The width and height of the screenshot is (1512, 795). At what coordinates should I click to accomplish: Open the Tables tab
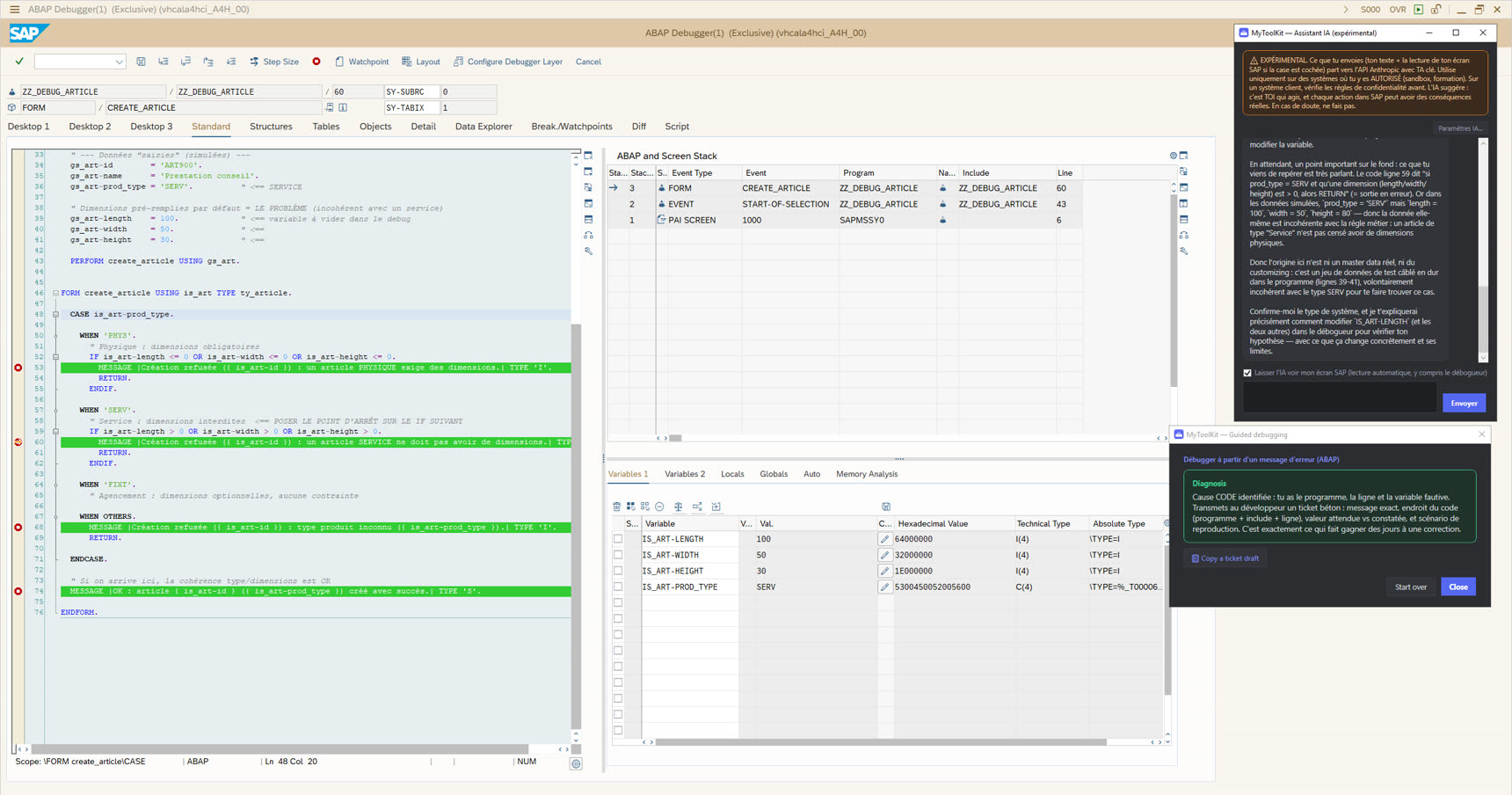pyautogui.click(x=326, y=127)
